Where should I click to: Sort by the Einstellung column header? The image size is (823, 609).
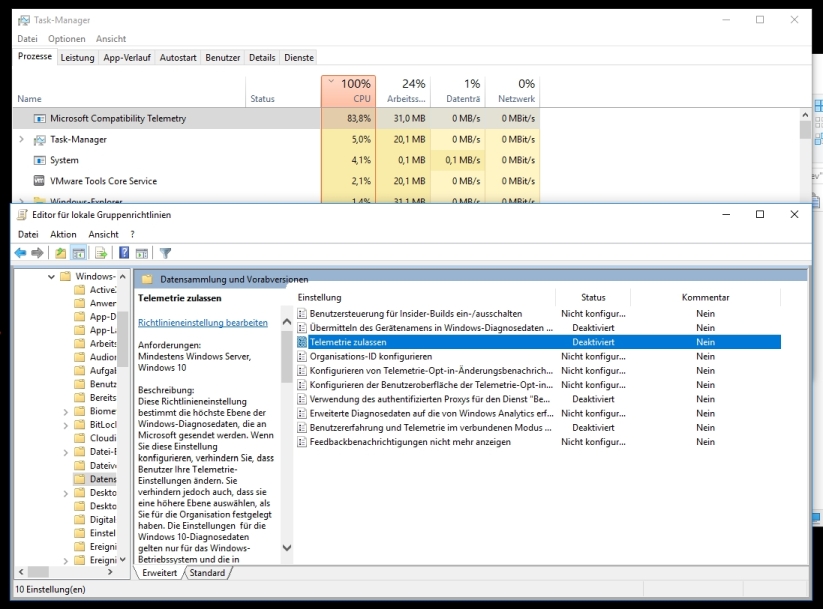point(425,297)
